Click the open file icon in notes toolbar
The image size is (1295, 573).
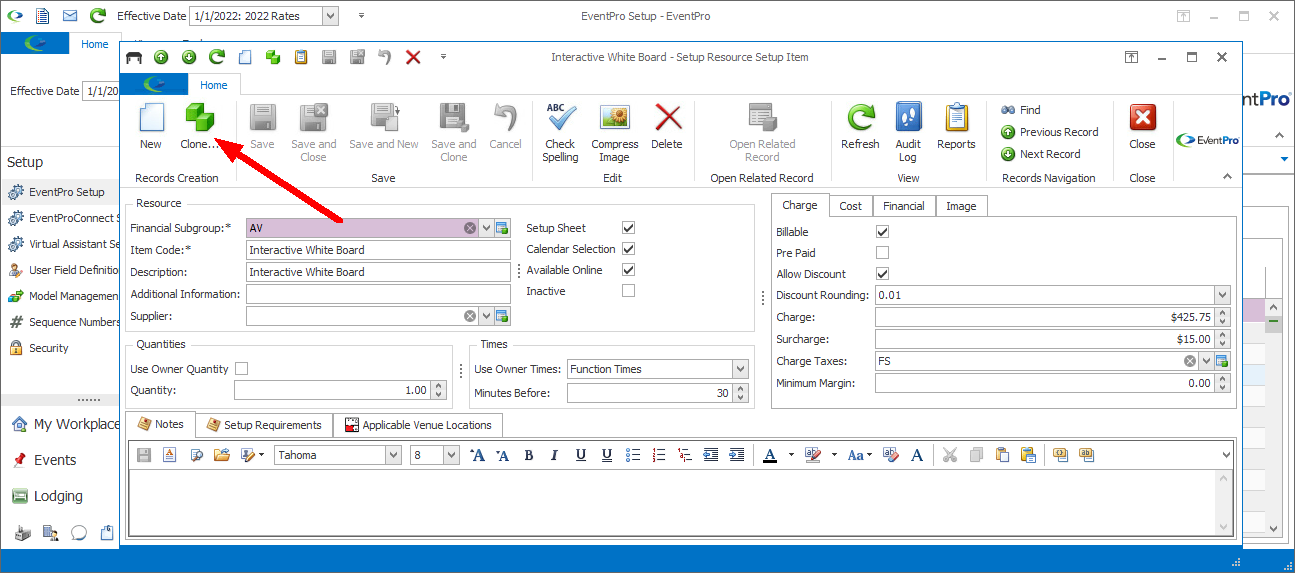pyautogui.click(x=221, y=455)
